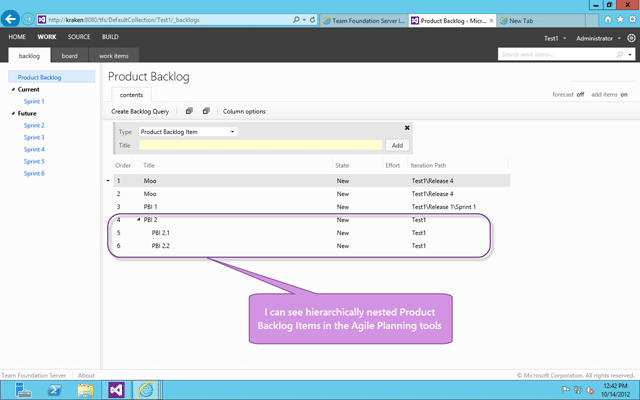
Task: Open Sprint 6 link
Action: pyautogui.click(x=34, y=173)
